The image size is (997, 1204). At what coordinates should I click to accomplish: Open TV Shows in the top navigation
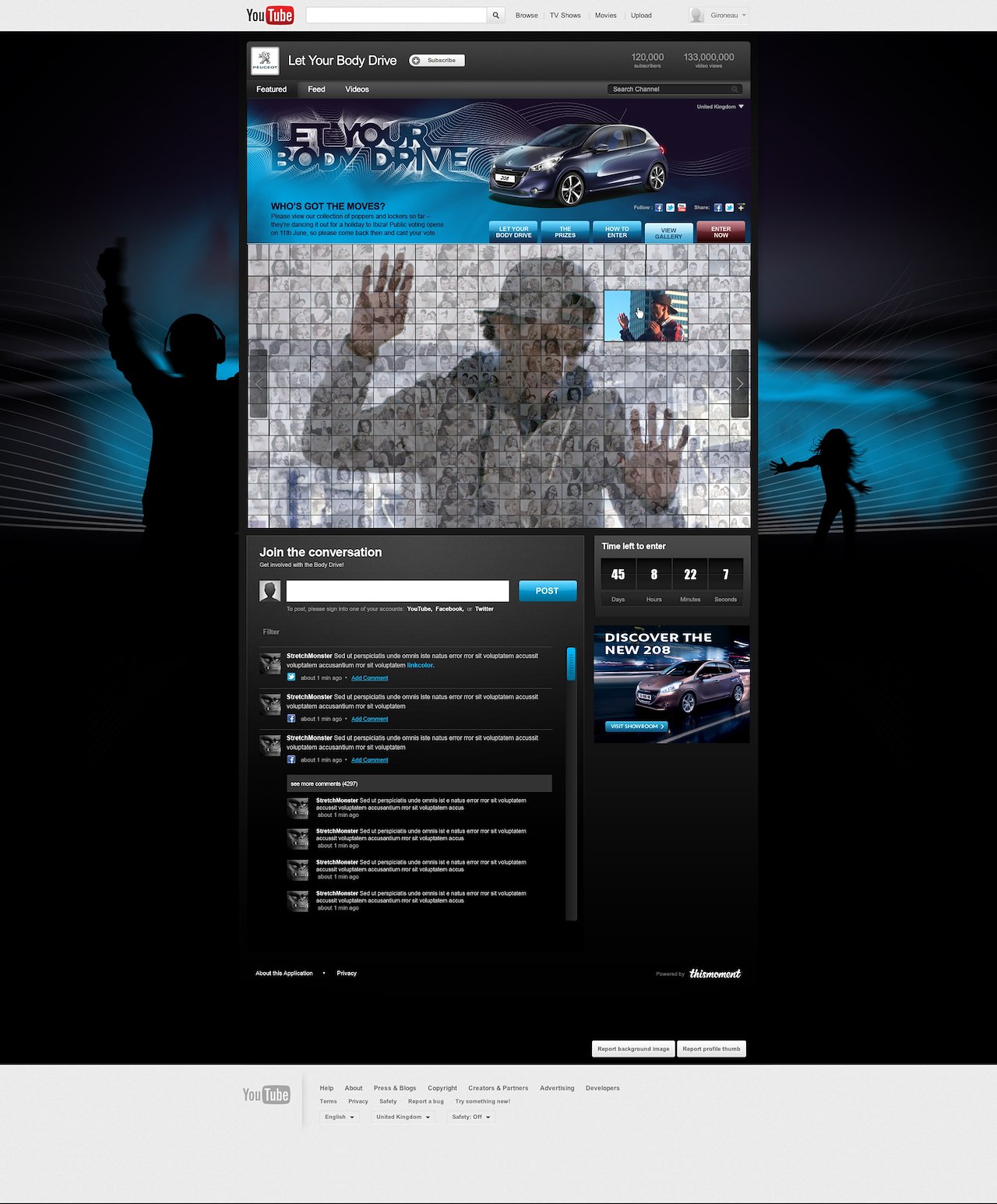tap(565, 16)
